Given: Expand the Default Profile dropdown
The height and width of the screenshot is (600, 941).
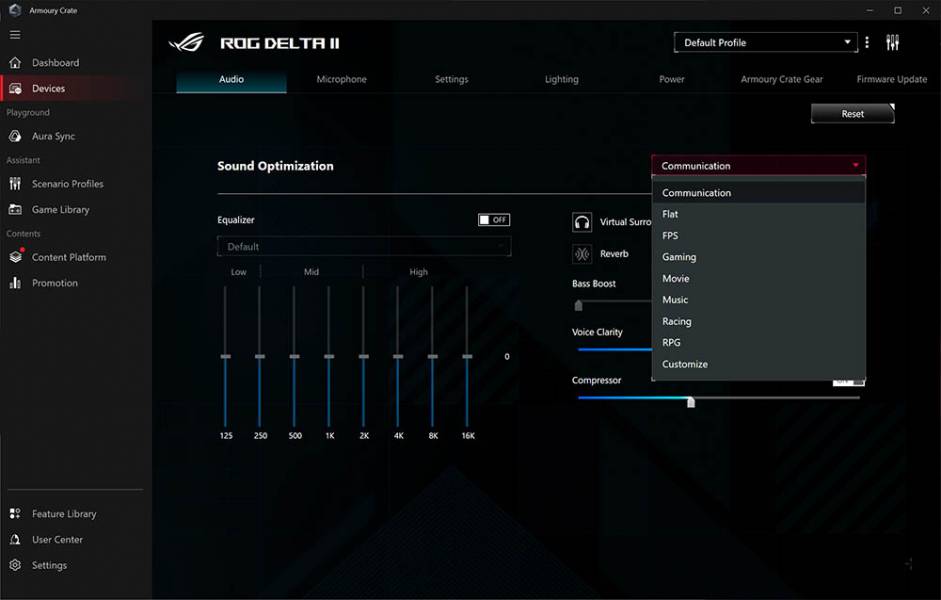Looking at the screenshot, I should [x=766, y=43].
